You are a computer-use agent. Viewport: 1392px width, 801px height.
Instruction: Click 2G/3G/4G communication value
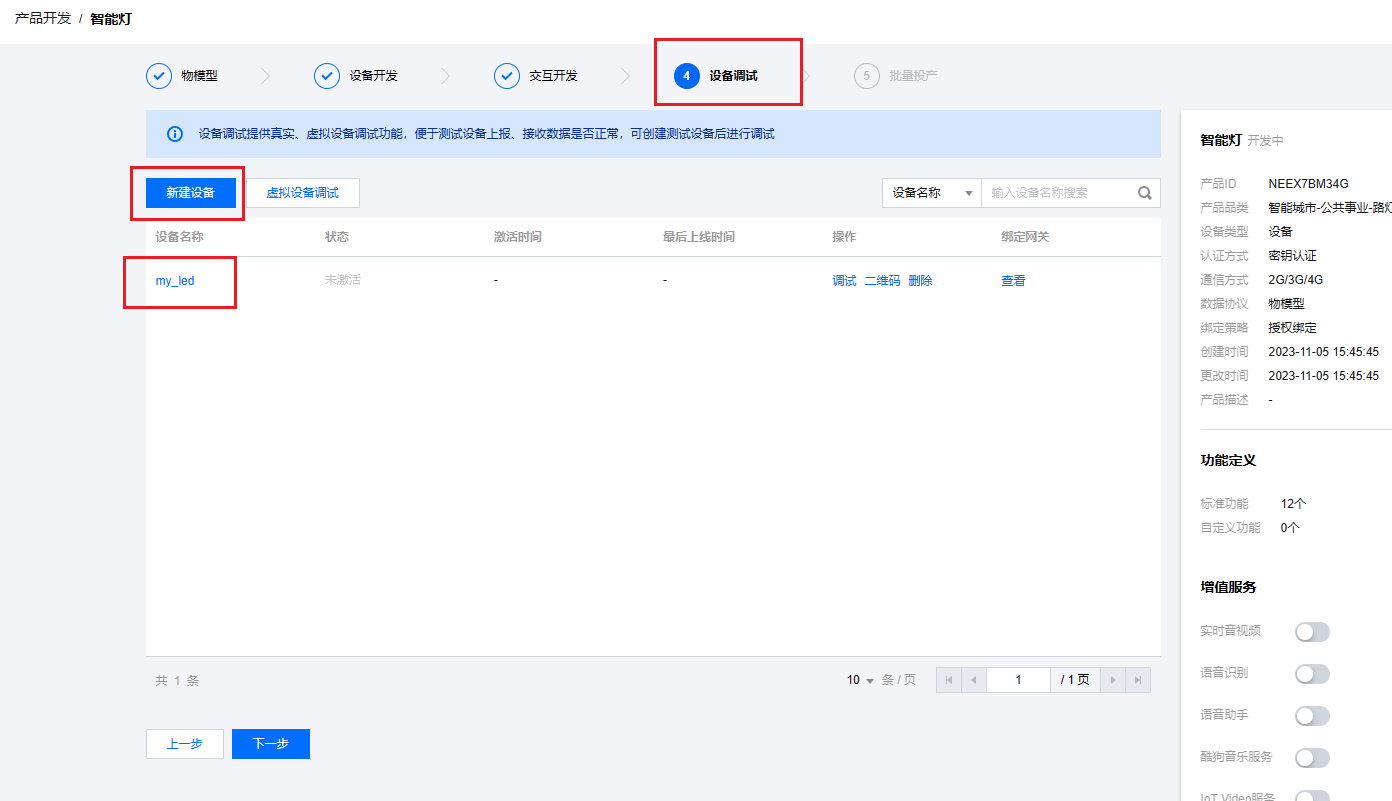tap(1296, 280)
